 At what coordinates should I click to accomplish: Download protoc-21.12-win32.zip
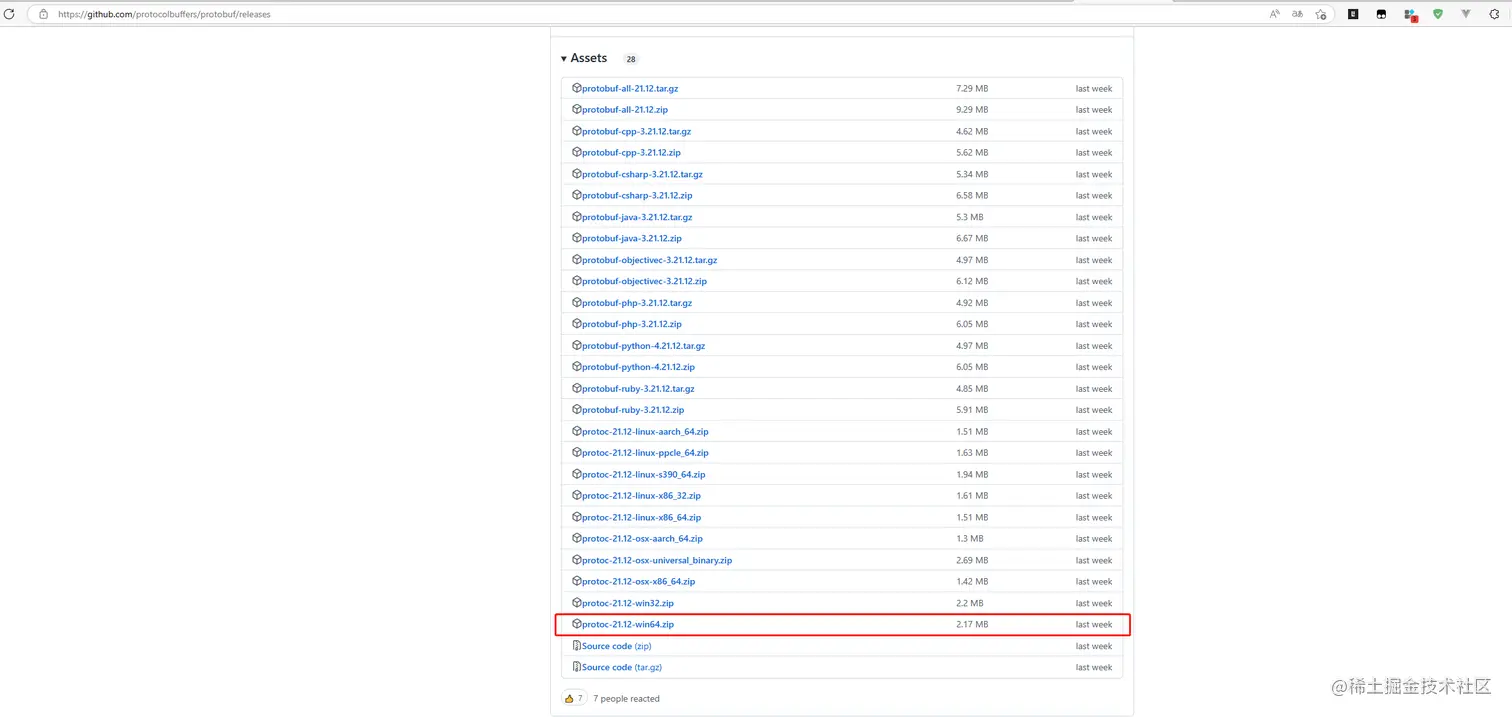628,604
